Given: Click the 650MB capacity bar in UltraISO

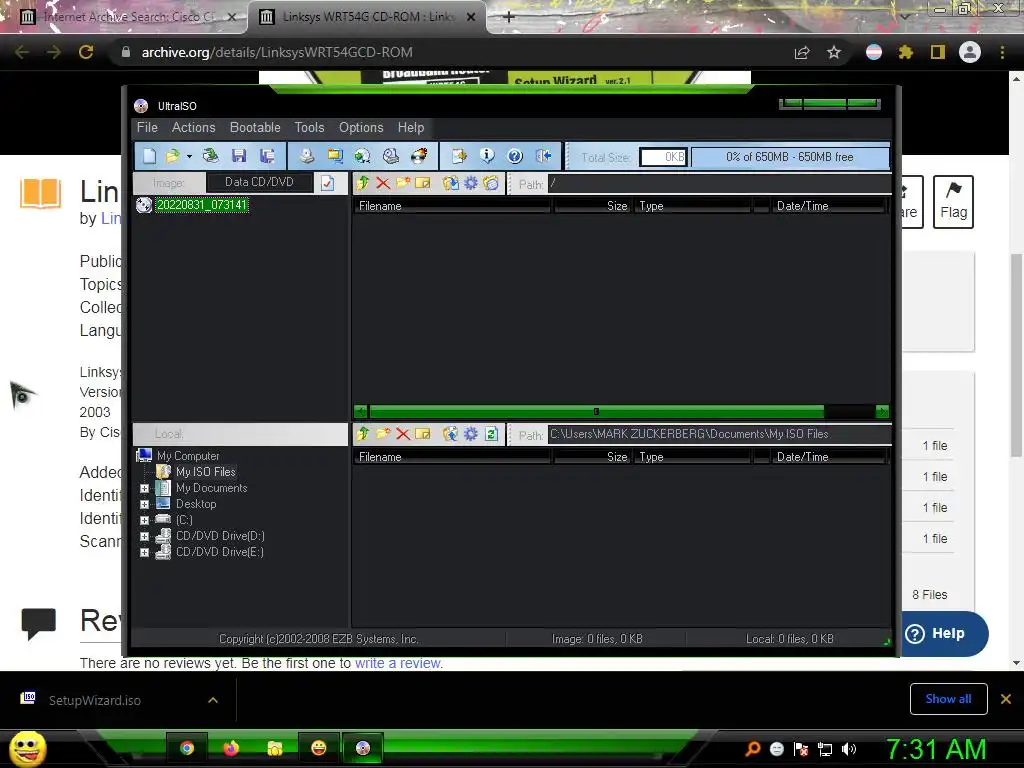Looking at the screenshot, I should pos(790,157).
